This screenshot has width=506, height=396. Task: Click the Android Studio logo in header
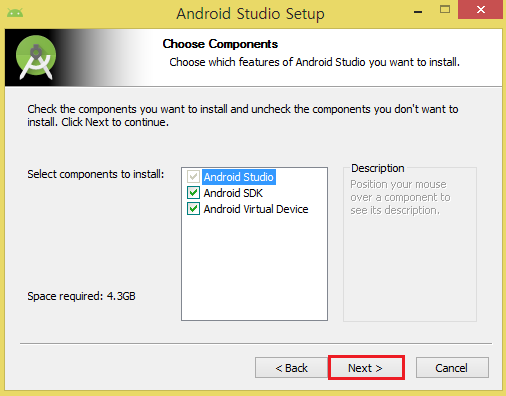(x=36, y=57)
